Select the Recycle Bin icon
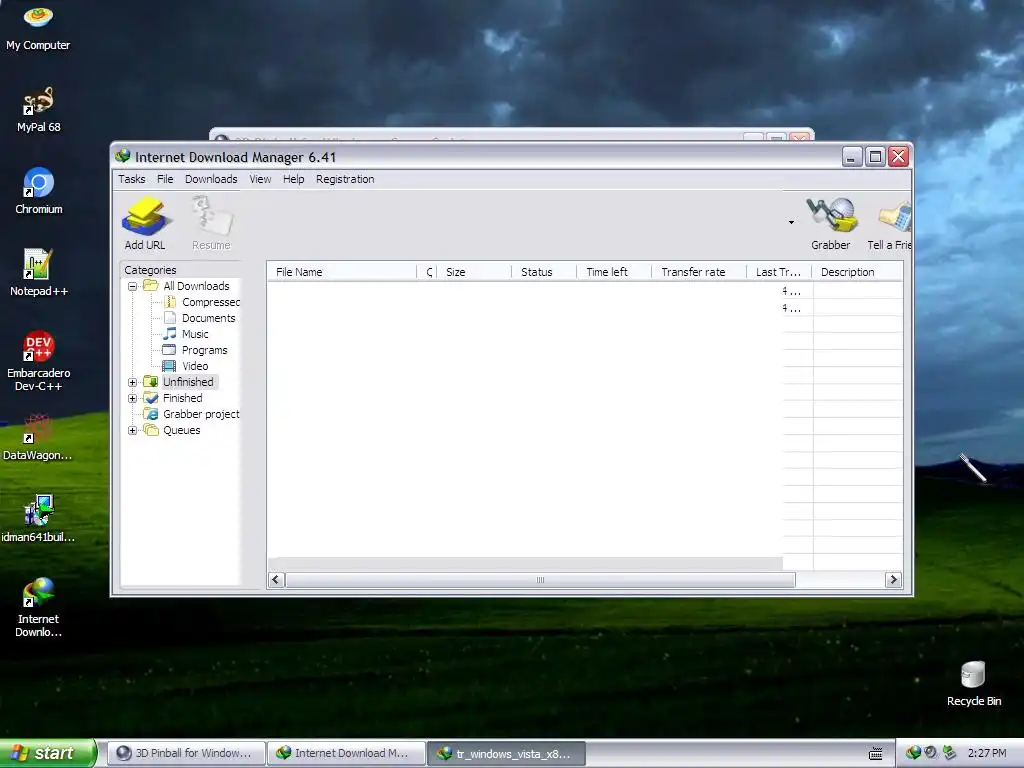Screen dimensions: 1024x768 [x=974, y=683]
